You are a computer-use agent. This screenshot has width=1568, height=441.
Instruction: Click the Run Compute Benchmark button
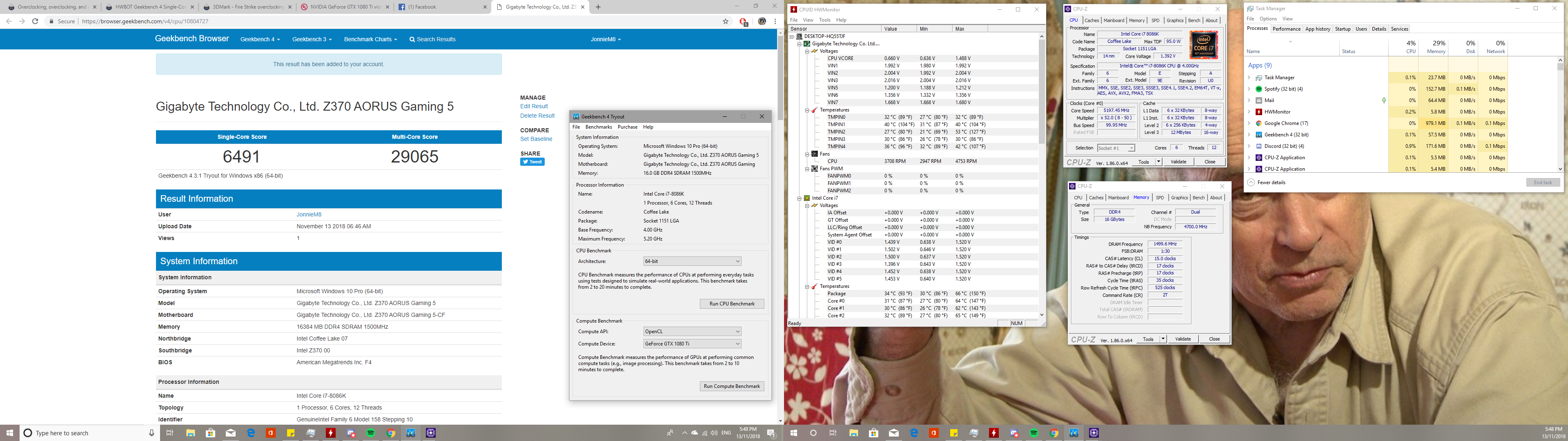pyautogui.click(x=732, y=386)
